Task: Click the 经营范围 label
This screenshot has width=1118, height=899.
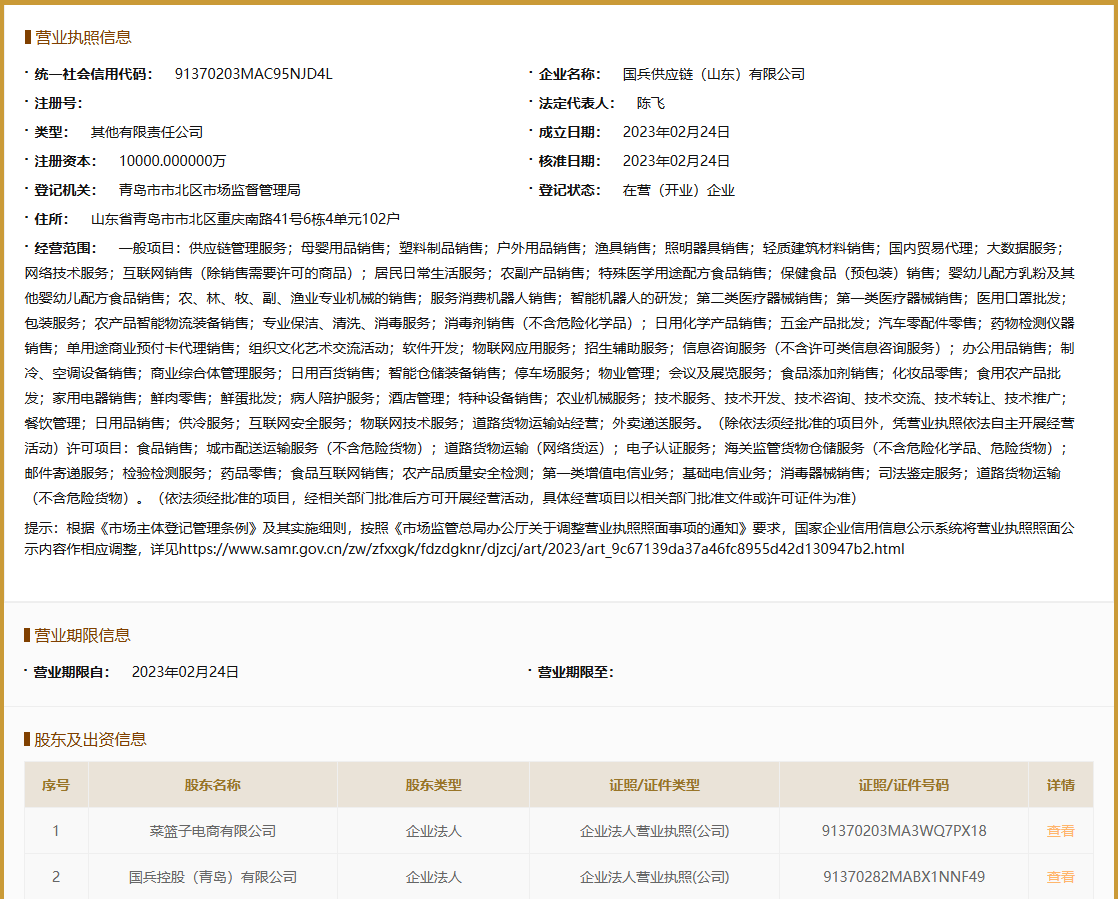Action: click(x=66, y=248)
